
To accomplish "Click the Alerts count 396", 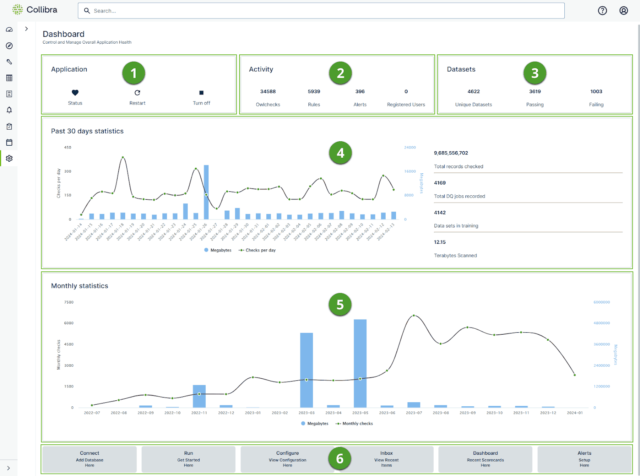I will coord(360,91).
